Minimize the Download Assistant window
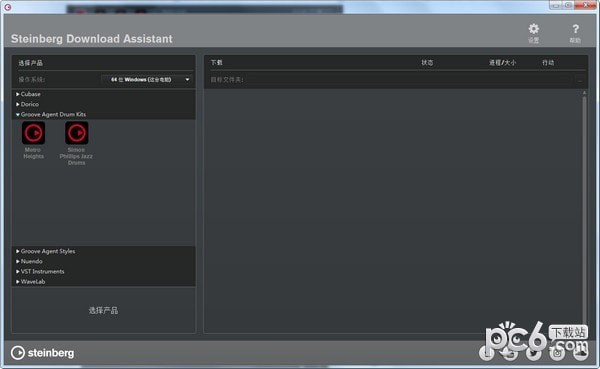Image resolution: width=600 pixels, height=369 pixels. tap(556, 5)
